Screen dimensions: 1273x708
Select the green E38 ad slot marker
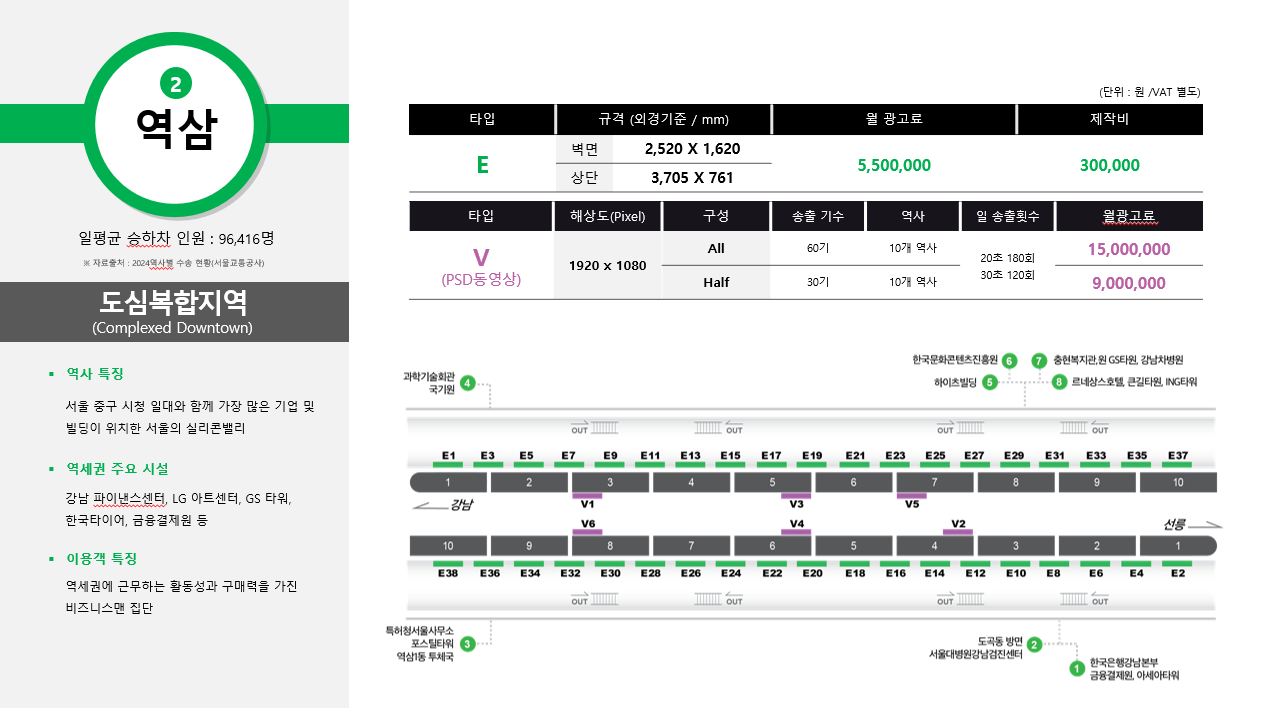pos(448,564)
